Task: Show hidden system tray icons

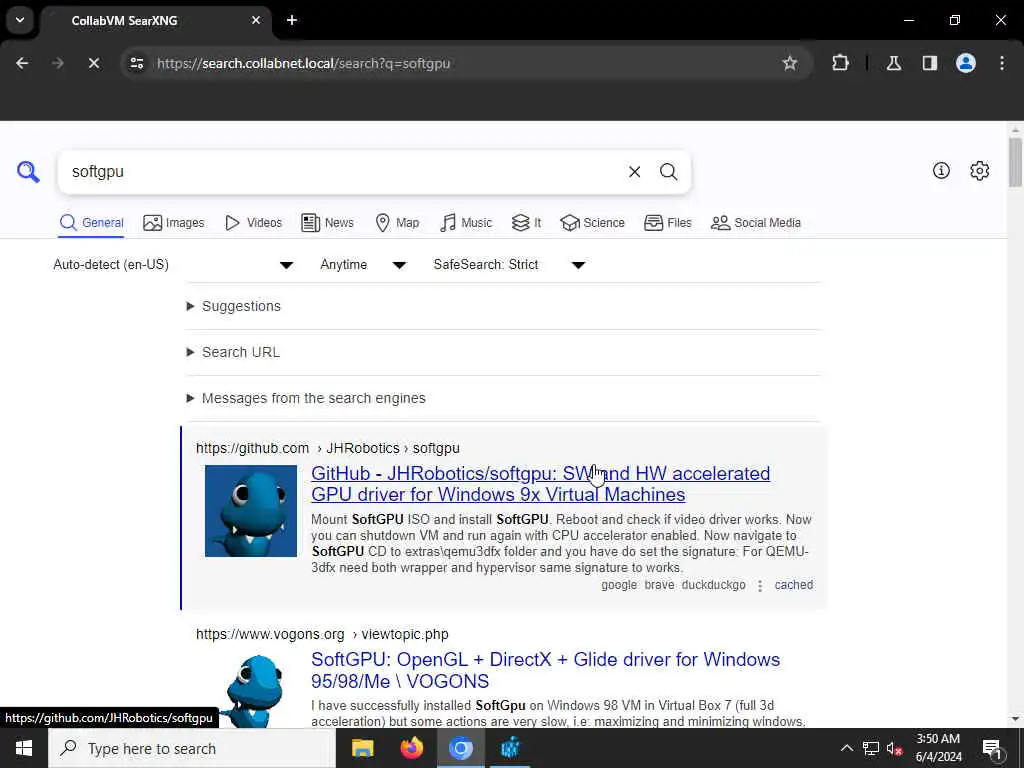Action: tap(846, 748)
